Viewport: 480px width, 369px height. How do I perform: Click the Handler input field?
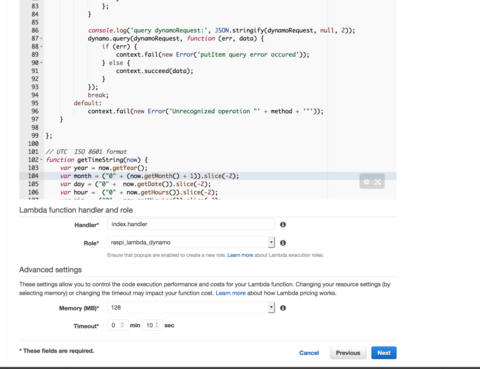191,224
